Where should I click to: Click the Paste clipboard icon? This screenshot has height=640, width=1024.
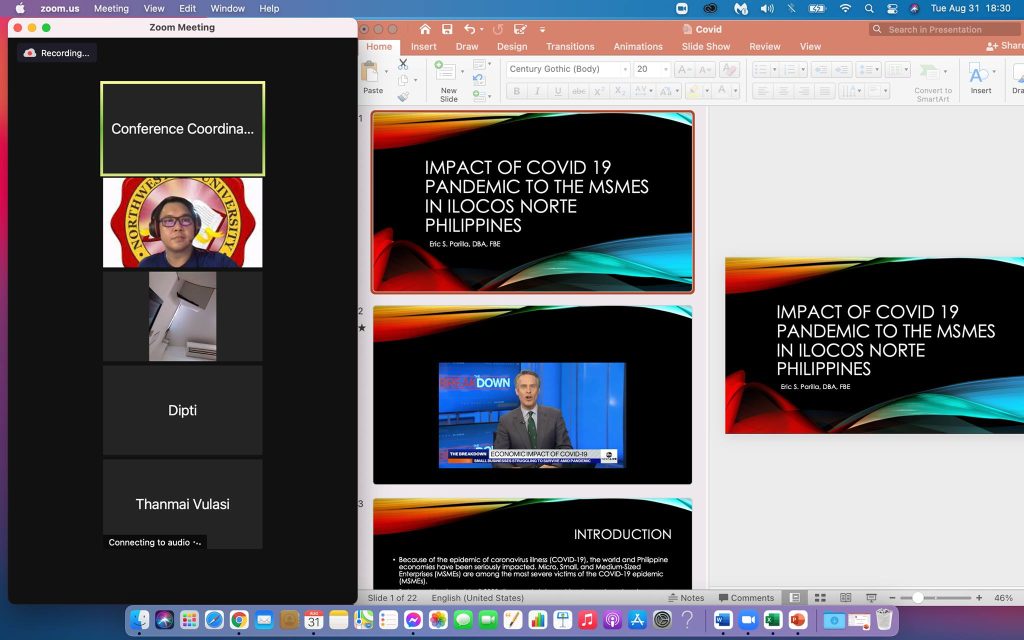click(x=371, y=72)
